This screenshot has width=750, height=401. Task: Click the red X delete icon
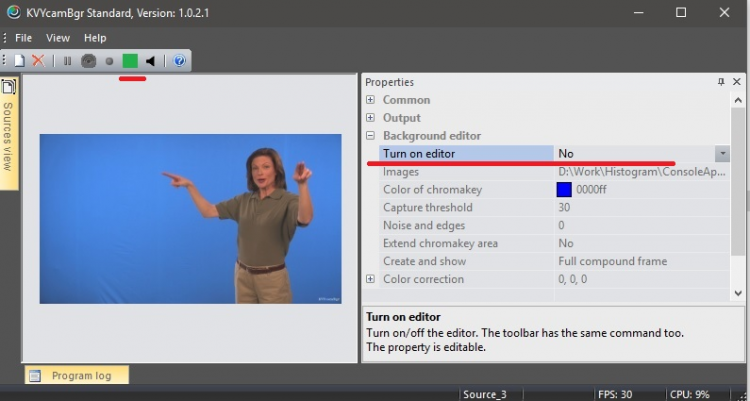[x=38, y=61]
